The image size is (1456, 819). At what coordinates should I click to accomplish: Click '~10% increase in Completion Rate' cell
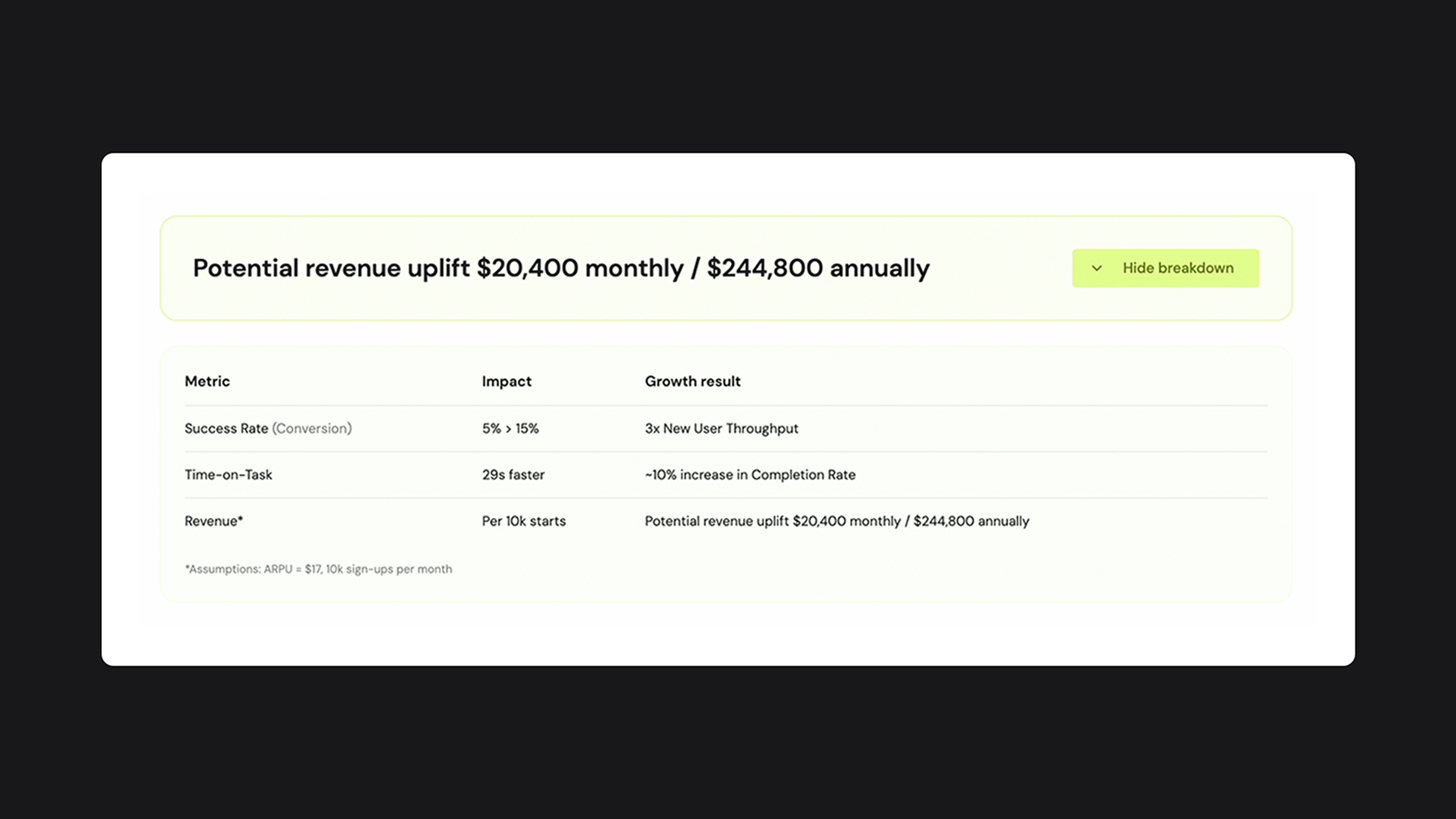tap(750, 474)
